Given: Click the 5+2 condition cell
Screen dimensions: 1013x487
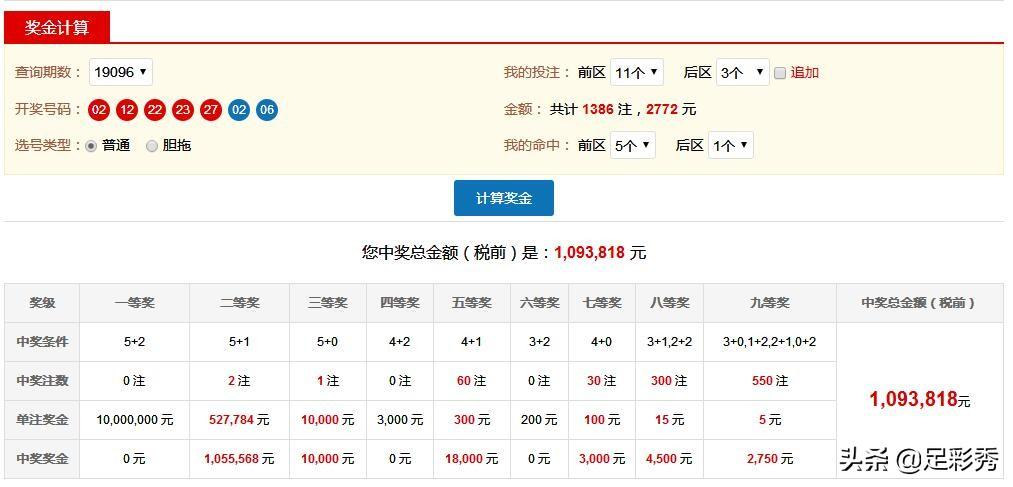Looking at the screenshot, I should pyautogui.click(x=134, y=342).
